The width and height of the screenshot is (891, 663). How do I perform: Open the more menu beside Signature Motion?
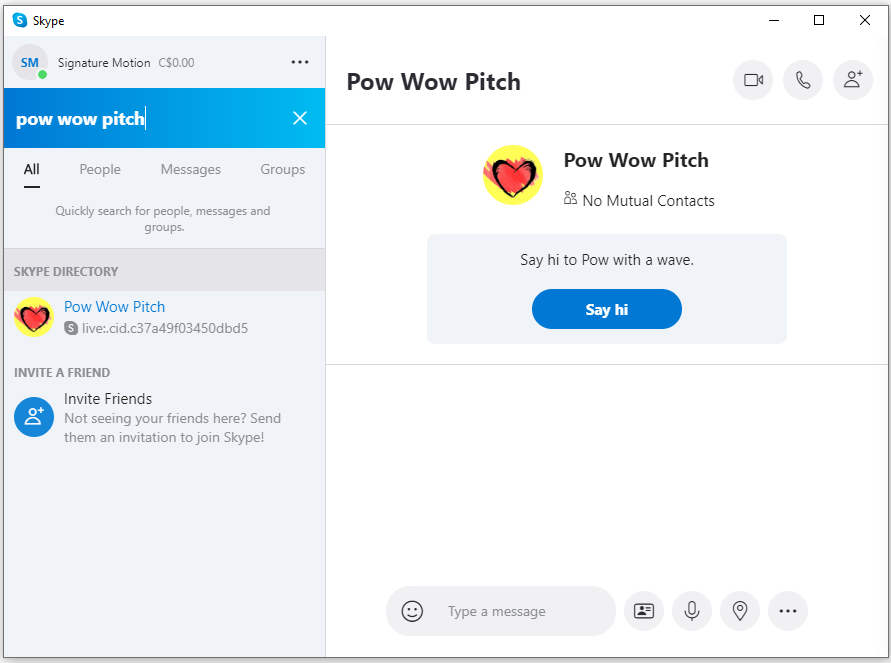[x=300, y=62]
